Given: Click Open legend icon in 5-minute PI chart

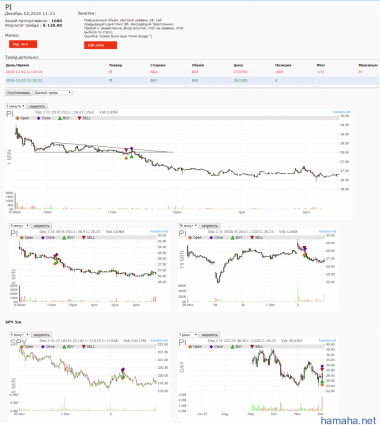Looking at the screenshot, I should 22,238.
